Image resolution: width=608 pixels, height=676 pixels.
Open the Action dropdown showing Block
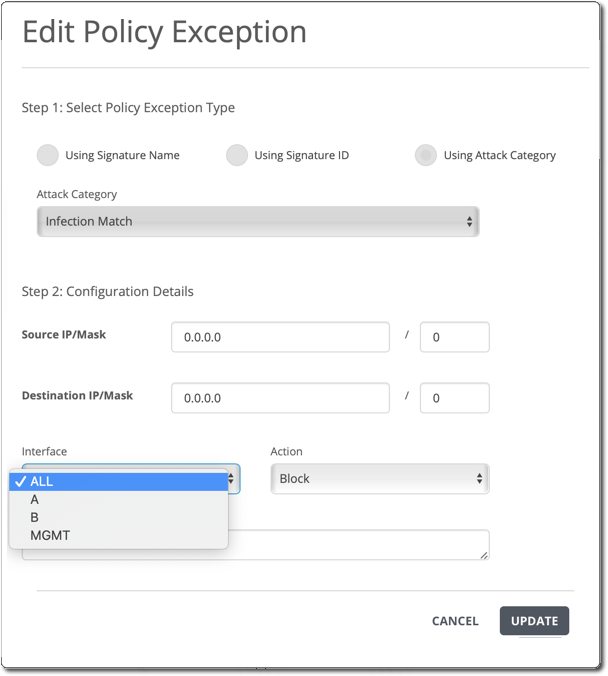pyautogui.click(x=380, y=479)
